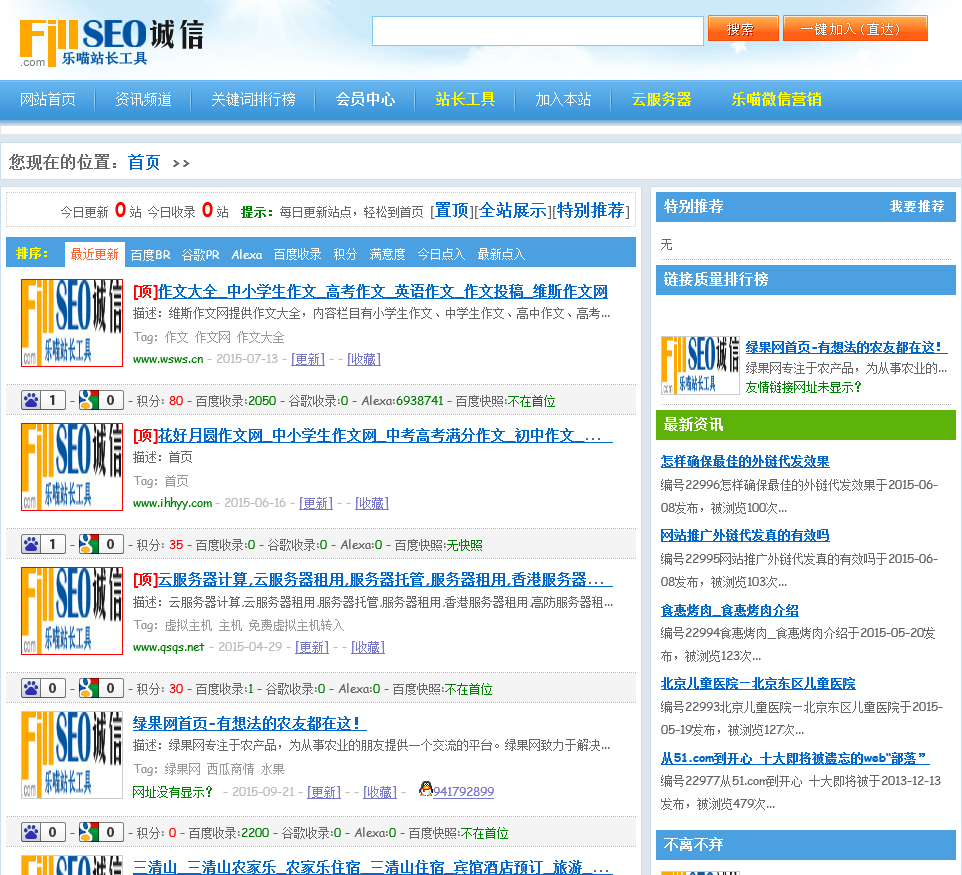Click the orange 搜索 button

tap(742, 29)
